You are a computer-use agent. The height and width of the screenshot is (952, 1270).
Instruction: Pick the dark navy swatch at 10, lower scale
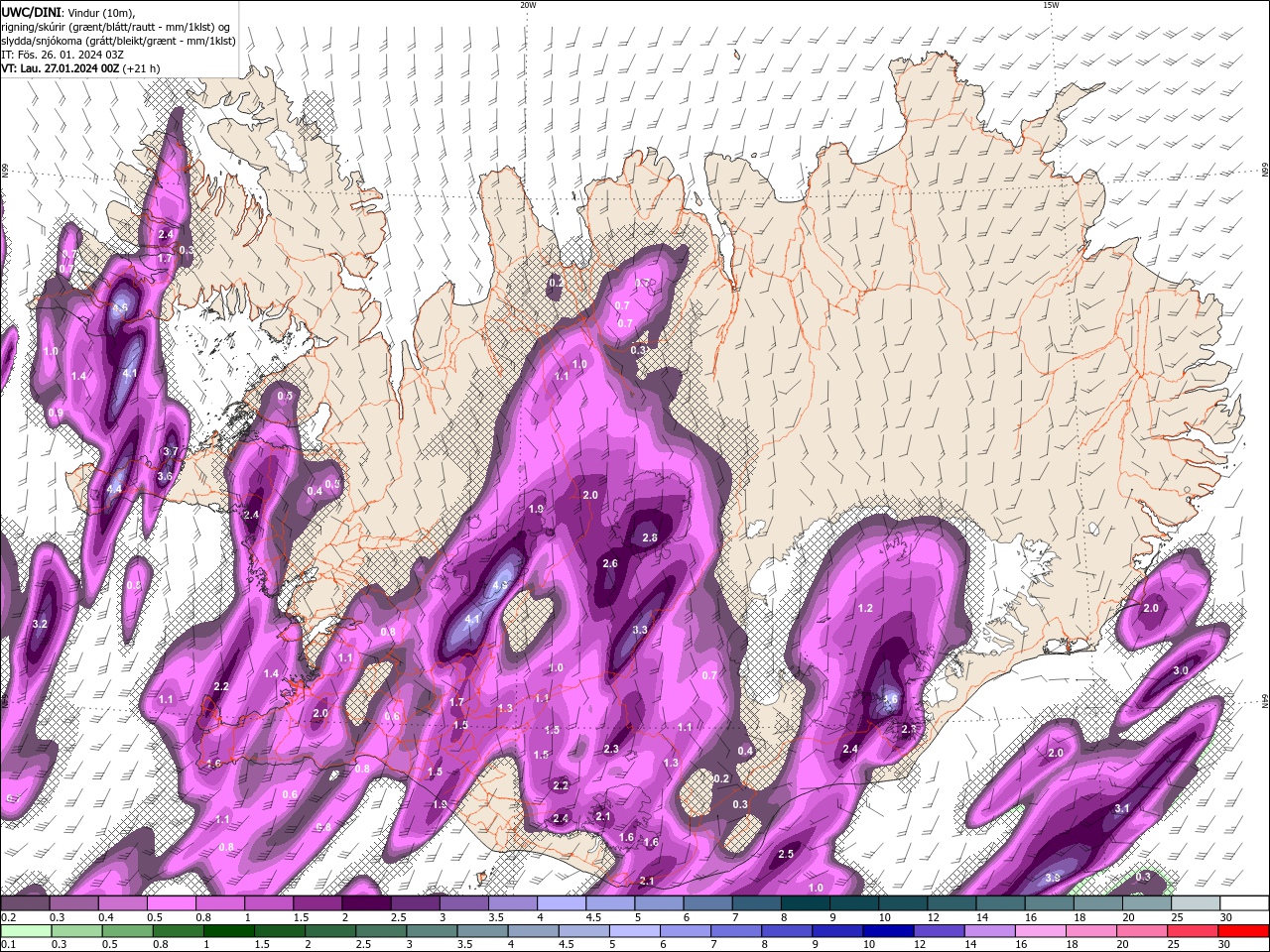(x=886, y=931)
